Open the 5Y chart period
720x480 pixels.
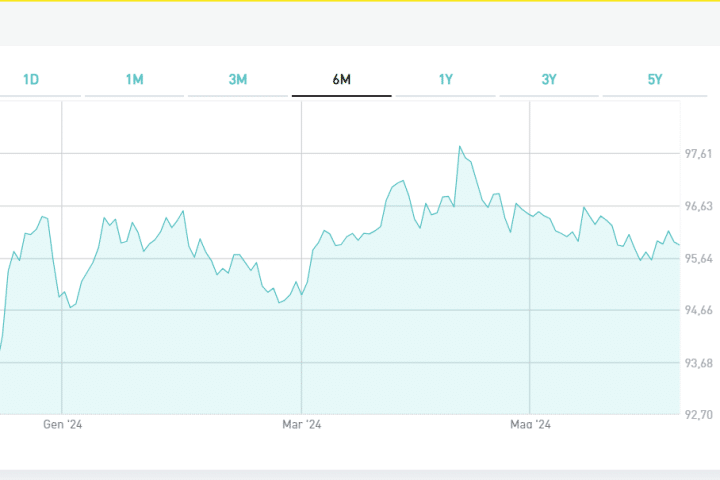(x=655, y=79)
